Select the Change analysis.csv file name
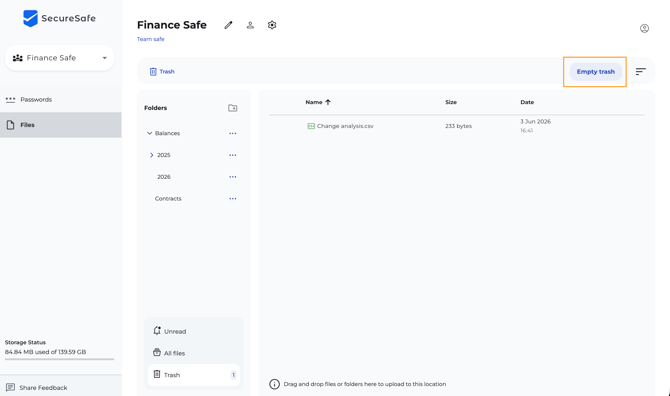 [x=345, y=126]
